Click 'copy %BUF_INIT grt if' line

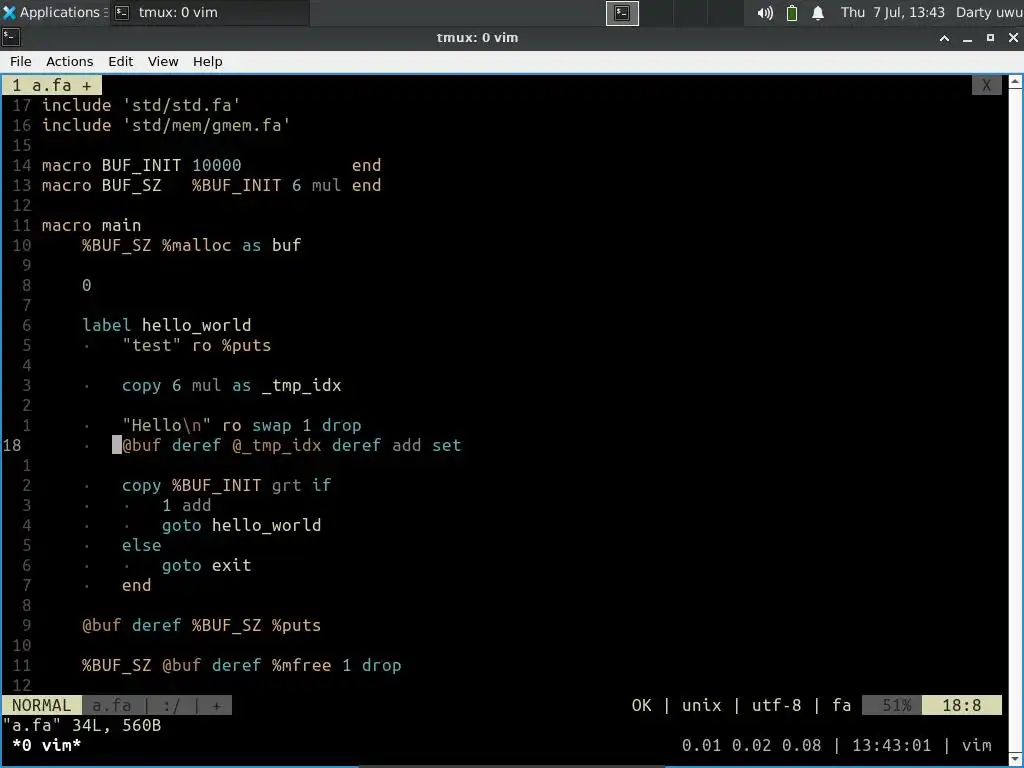tap(226, 485)
